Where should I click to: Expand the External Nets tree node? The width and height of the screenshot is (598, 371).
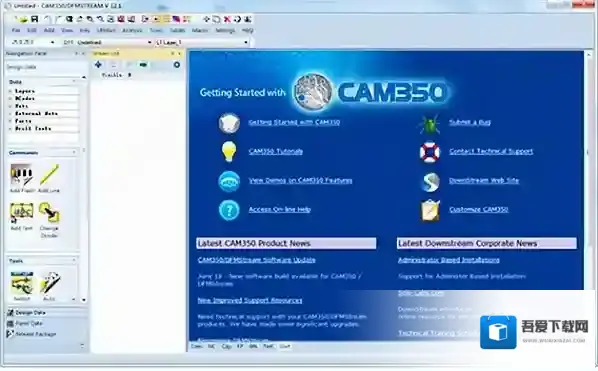pyautogui.click(x=10, y=114)
